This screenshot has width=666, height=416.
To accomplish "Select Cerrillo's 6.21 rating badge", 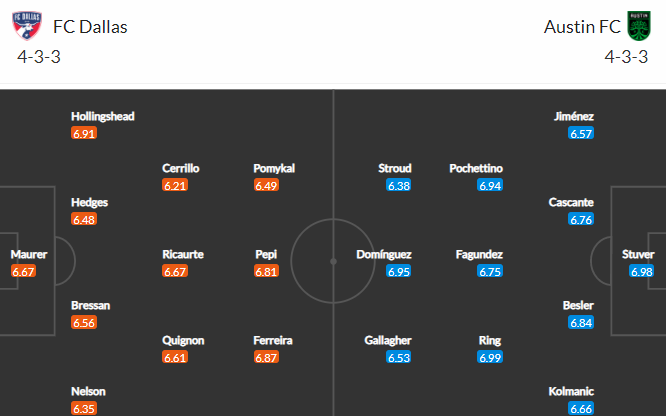I will pyautogui.click(x=175, y=185).
